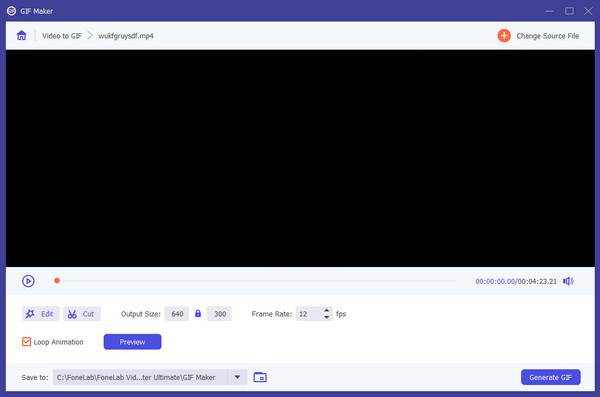Maximize the GIF Maker window
The image size is (600, 397).
[569, 11]
